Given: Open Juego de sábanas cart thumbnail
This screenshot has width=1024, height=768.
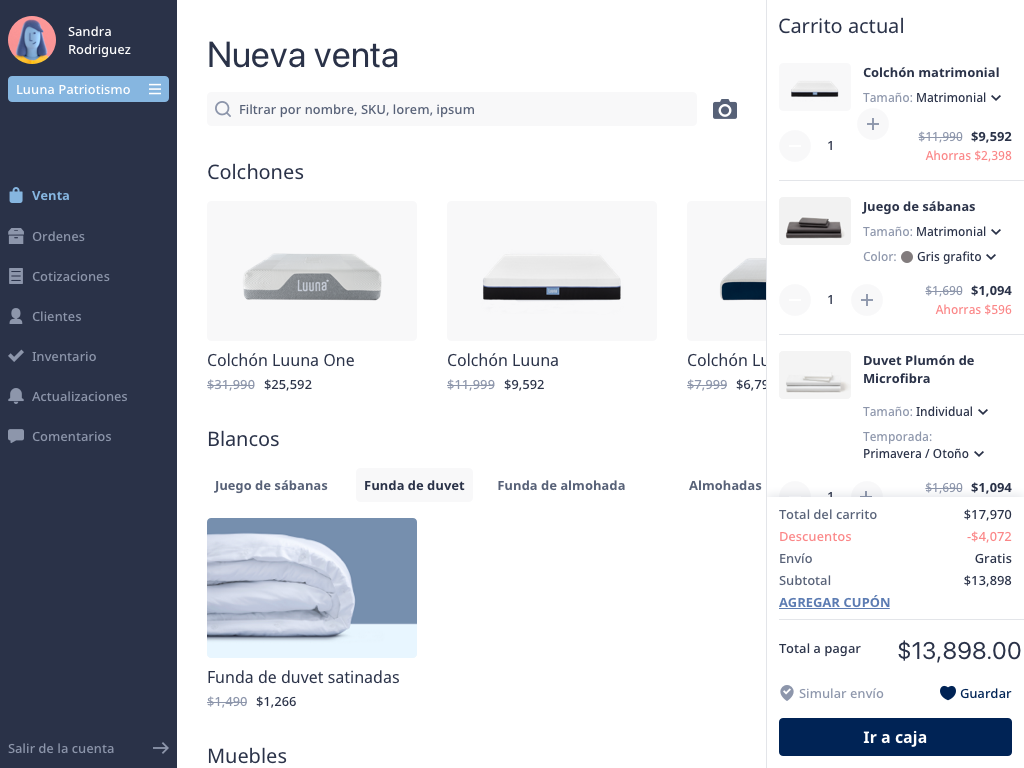Looking at the screenshot, I should (815, 221).
